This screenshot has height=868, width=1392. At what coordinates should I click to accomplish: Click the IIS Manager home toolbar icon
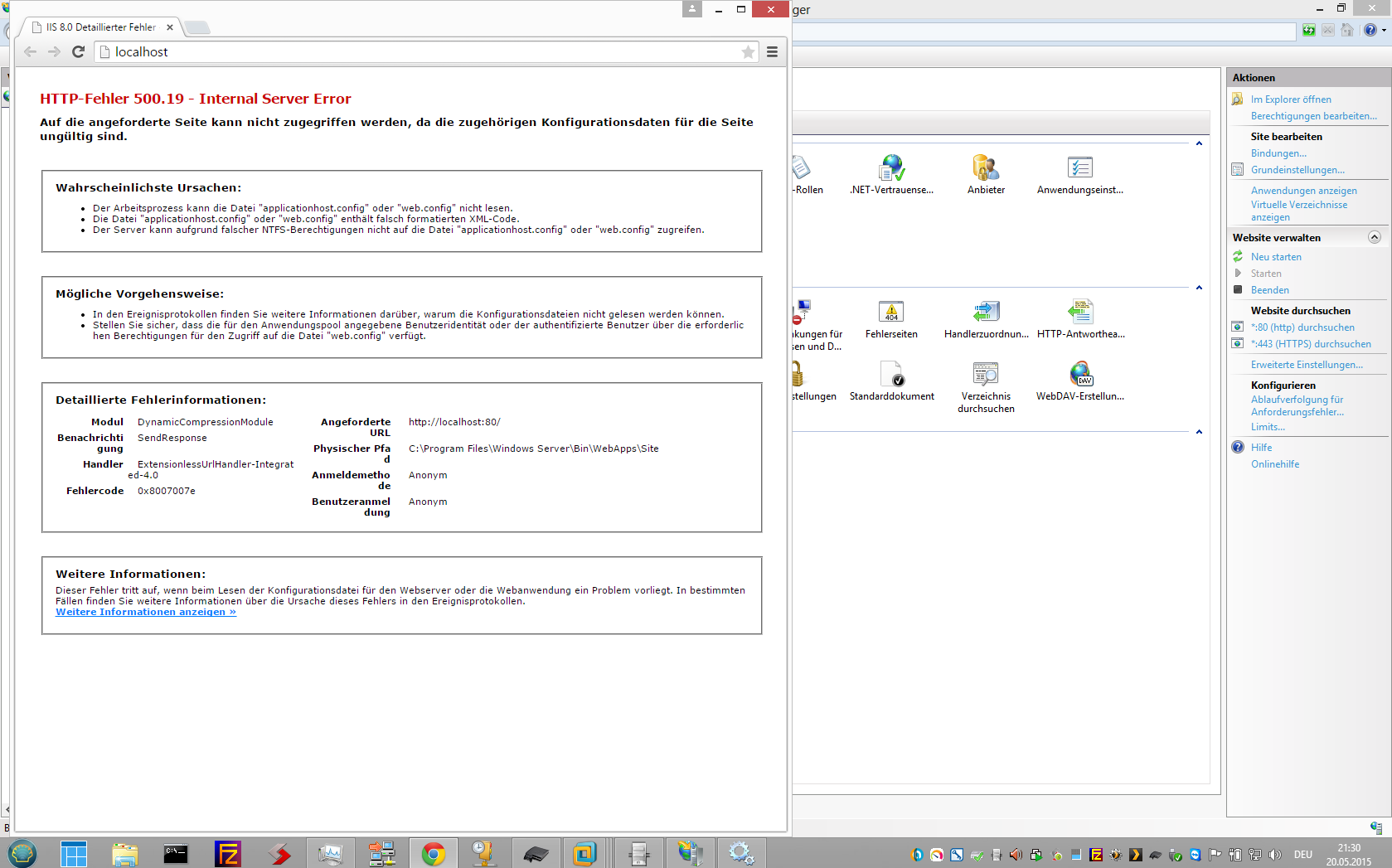pos(1347,31)
